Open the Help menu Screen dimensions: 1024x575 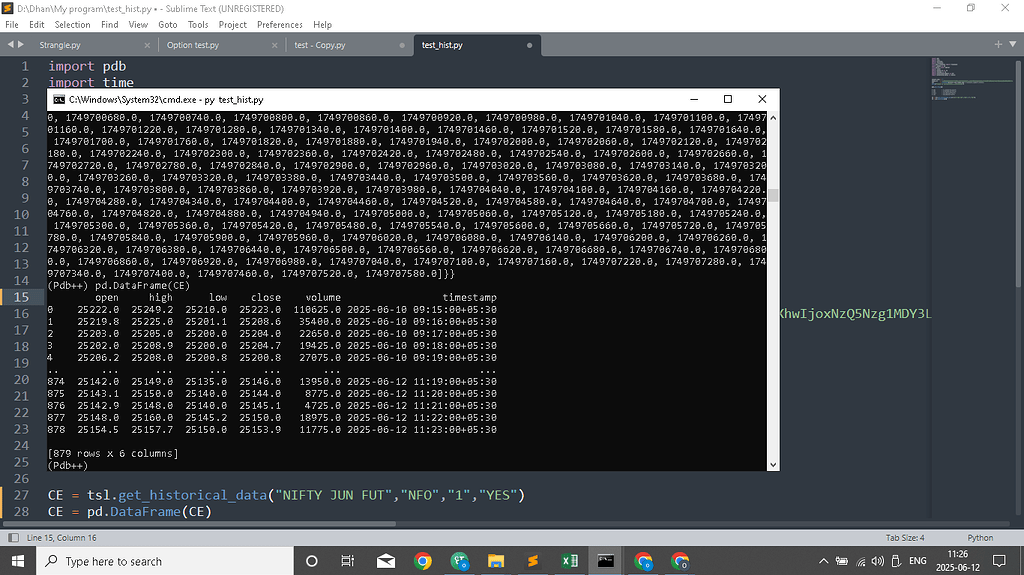[x=323, y=24]
